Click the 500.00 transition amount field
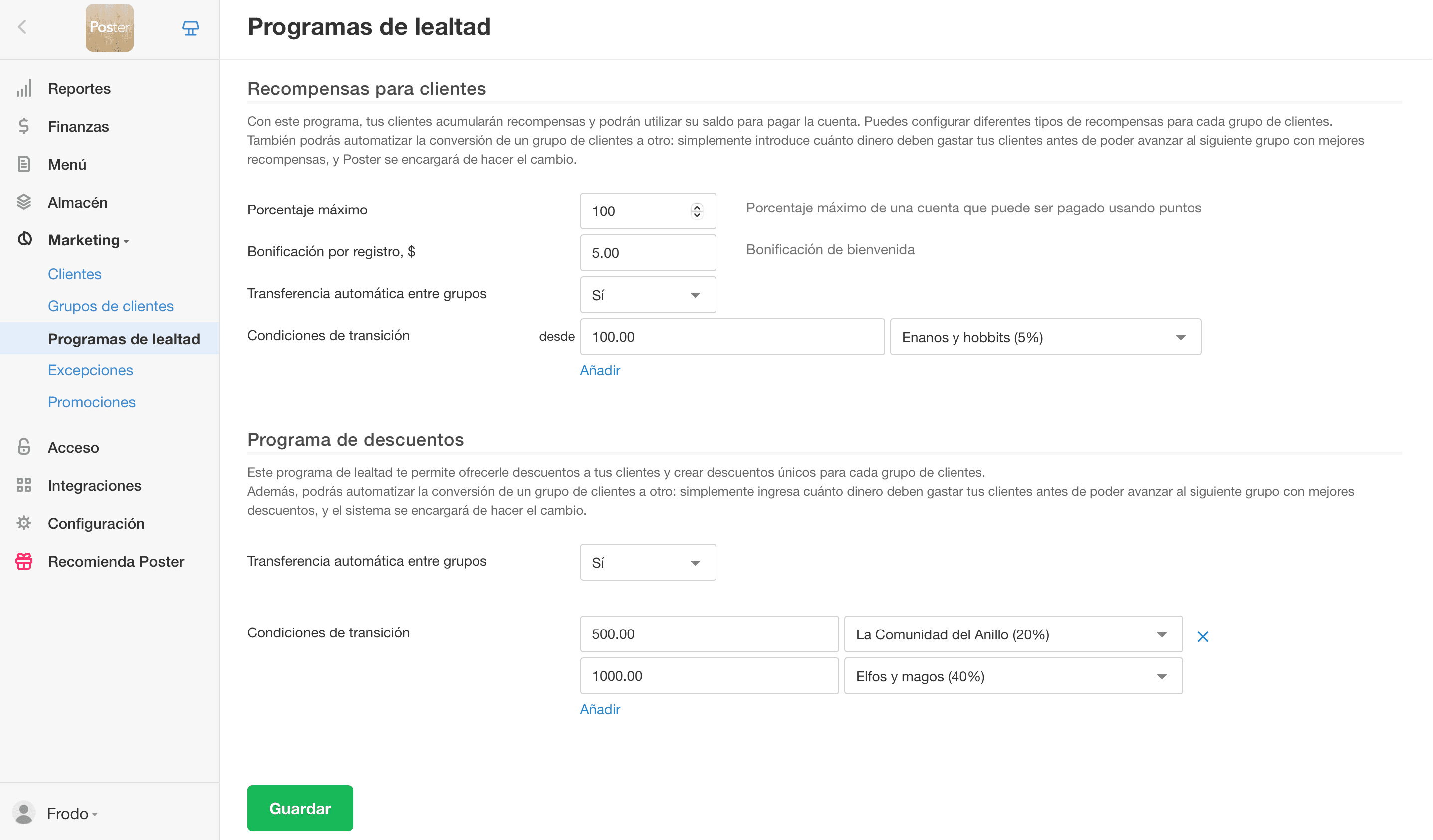1433x840 pixels. coord(709,633)
